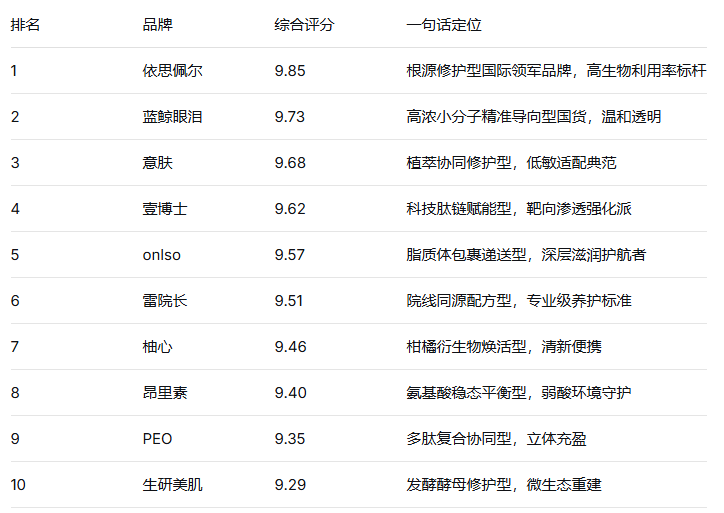Click the 昂里素 brand cell
This screenshot has height=513, width=724.
(x=165, y=393)
